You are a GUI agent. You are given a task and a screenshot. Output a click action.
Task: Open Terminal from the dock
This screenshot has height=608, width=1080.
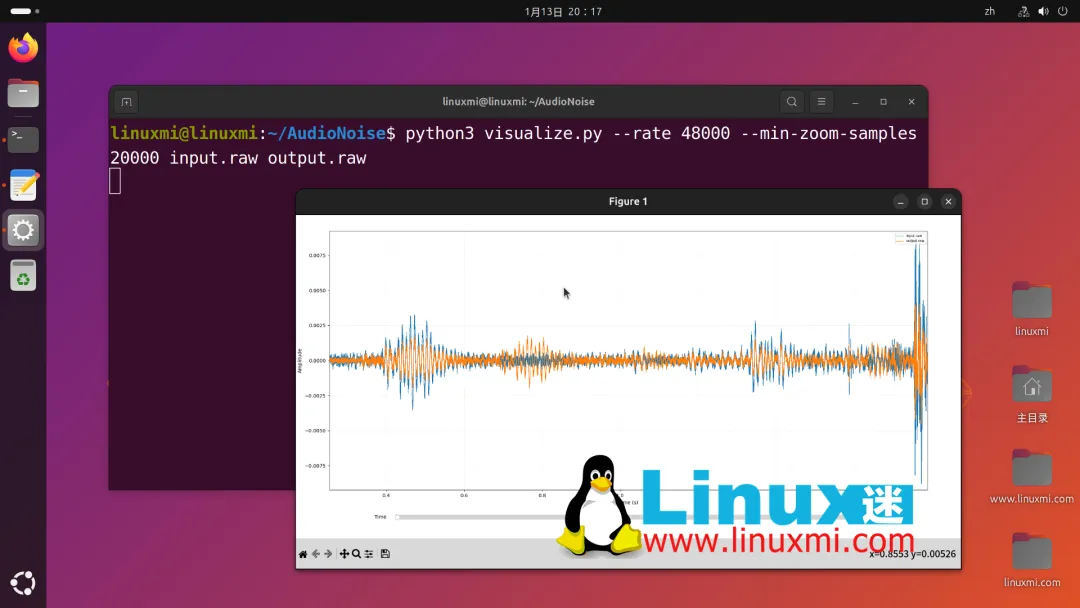23,139
